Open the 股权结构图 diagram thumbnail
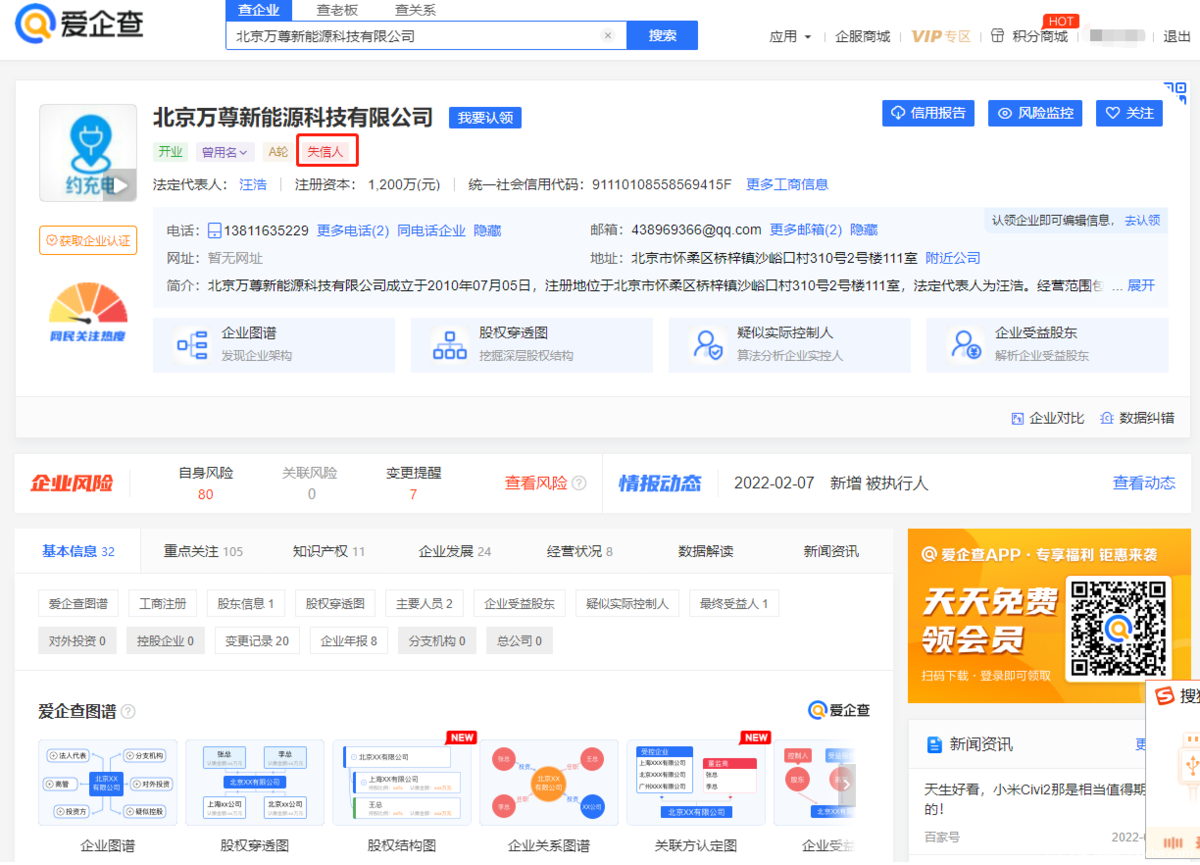Viewport: 1200px width, 865px height. 401,783
